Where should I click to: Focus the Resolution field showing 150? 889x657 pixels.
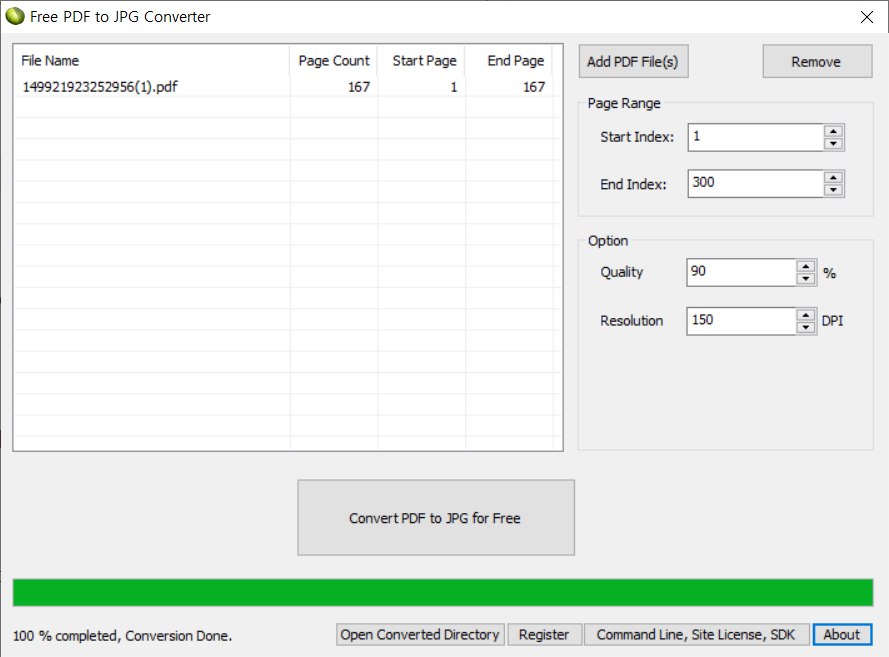[742, 321]
